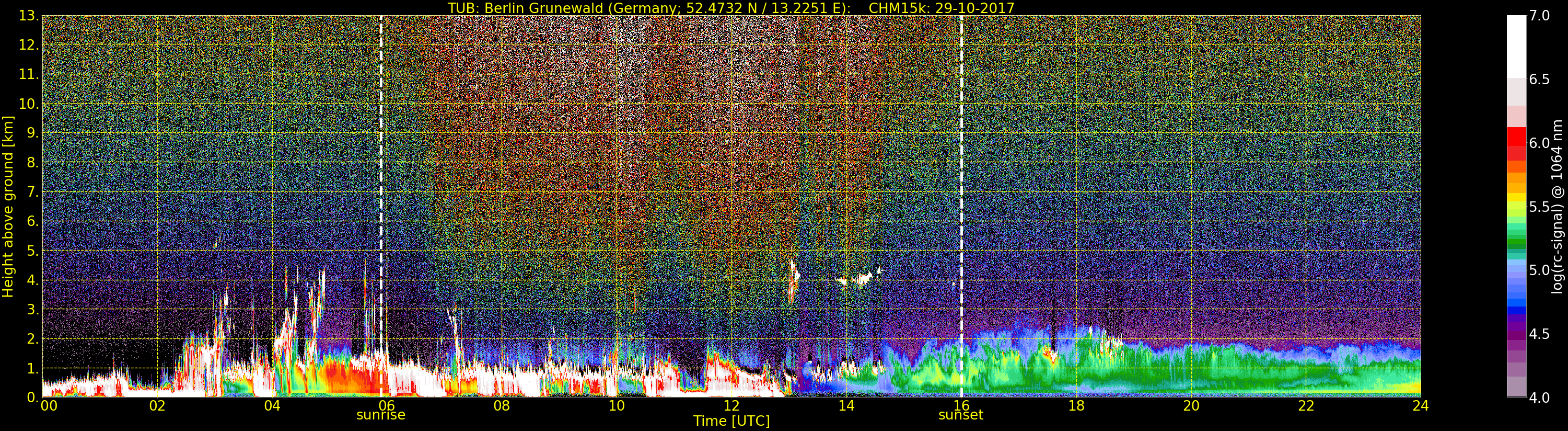Click the dashed sunrise marker line
This screenshot has width=1568, height=431.
click(x=381, y=206)
